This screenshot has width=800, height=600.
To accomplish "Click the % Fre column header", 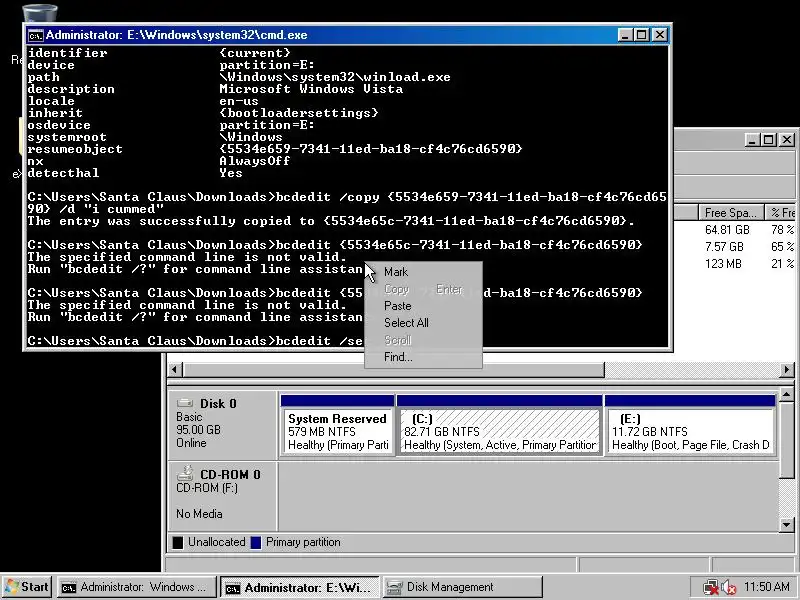I will [x=782, y=212].
